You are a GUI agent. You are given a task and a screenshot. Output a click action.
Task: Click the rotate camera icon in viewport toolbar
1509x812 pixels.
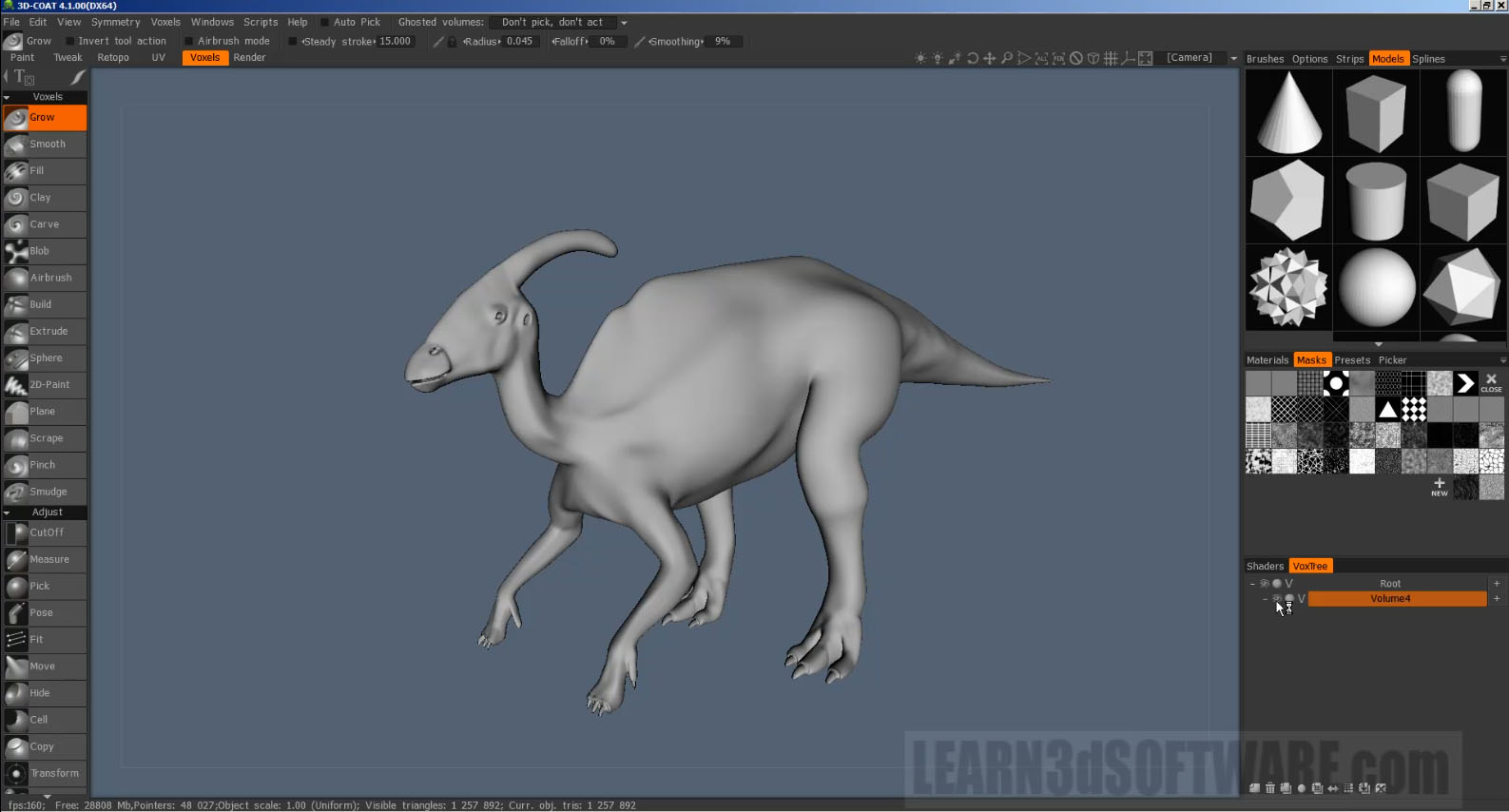coord(972,58)
